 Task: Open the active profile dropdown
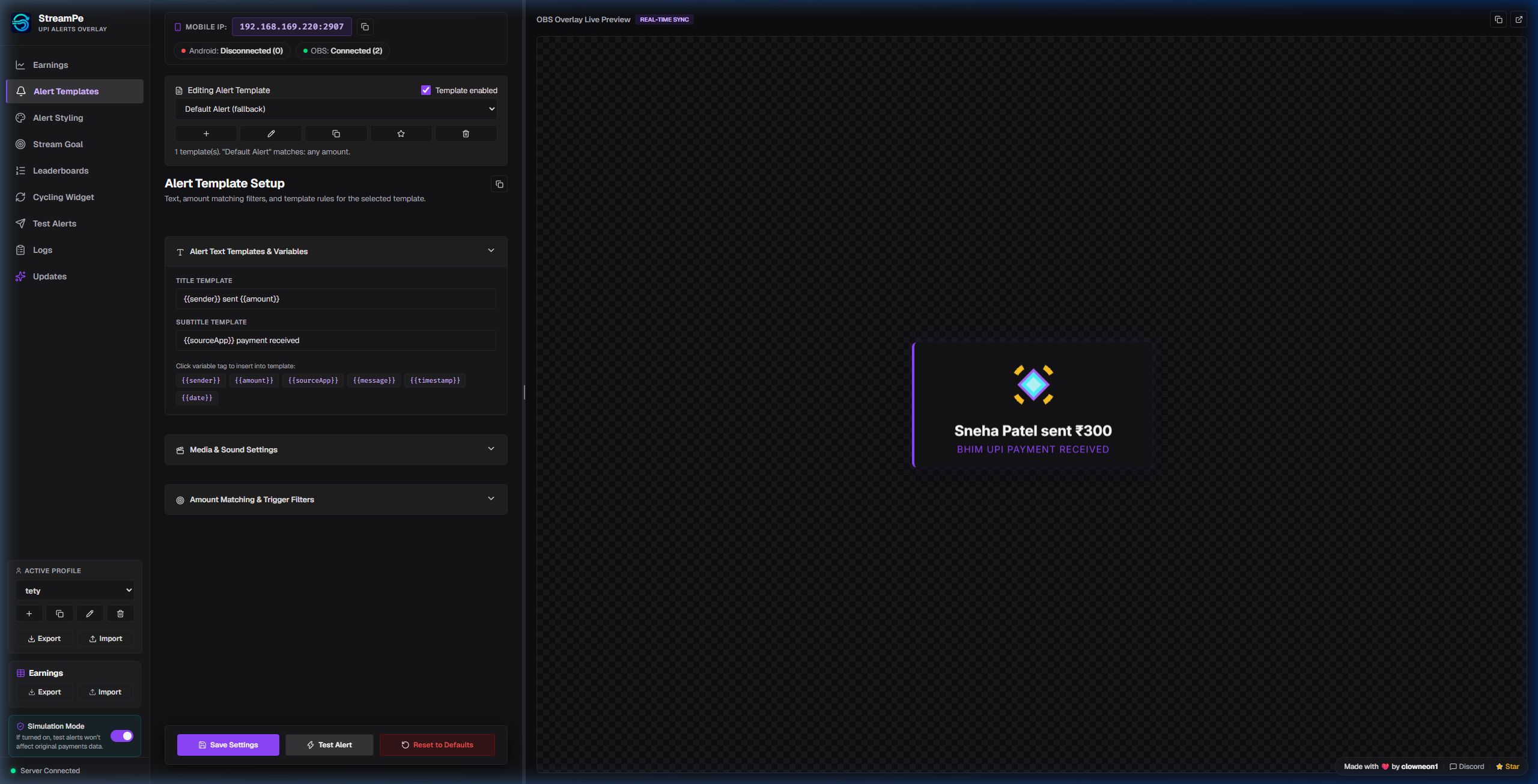74,591
